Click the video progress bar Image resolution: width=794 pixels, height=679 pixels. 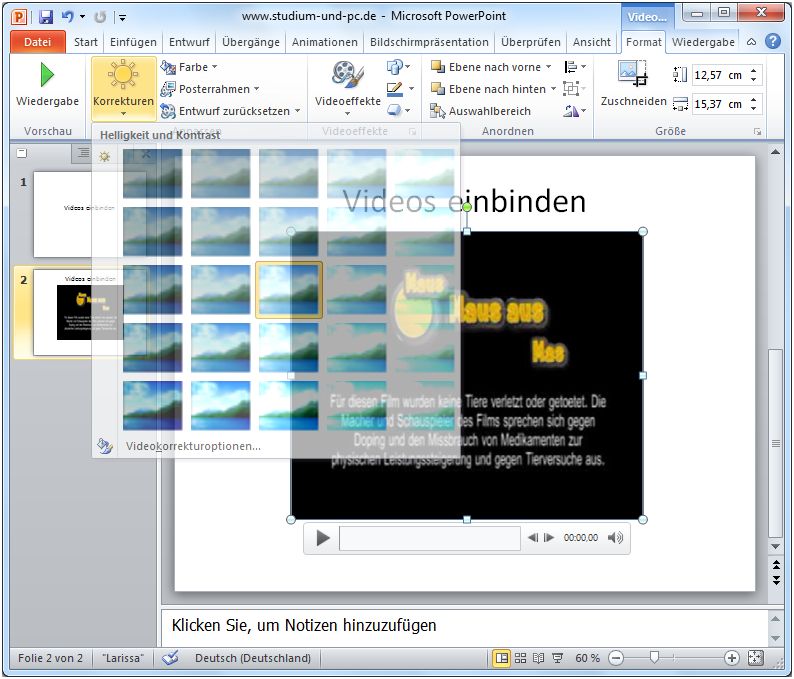point(430,538)
